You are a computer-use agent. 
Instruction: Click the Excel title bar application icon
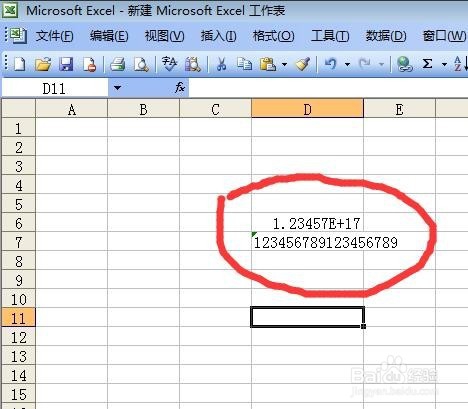click(x=10, y=10)
